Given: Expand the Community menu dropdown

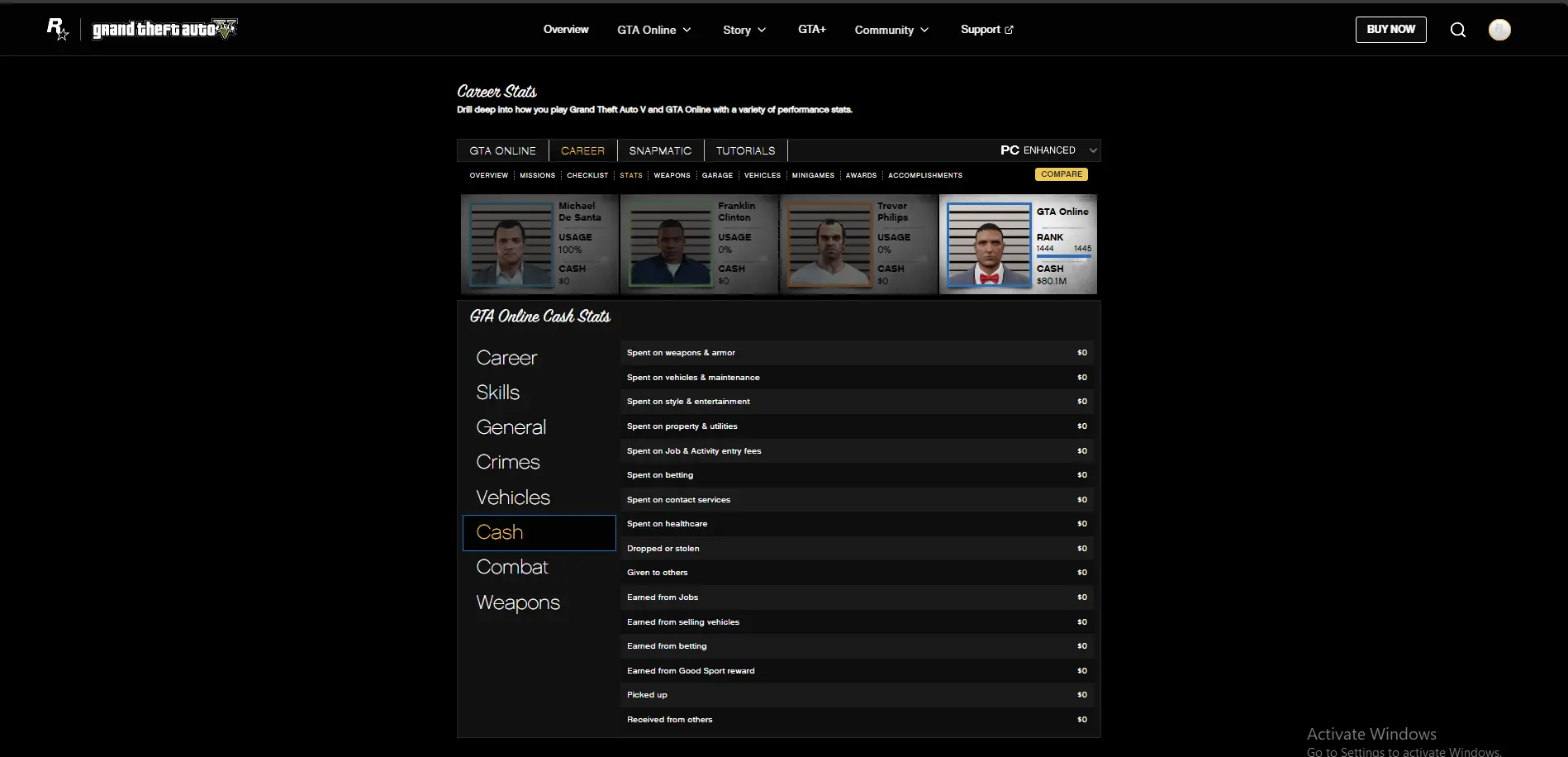Looking at the screenshot, I should (x=891, y=30).
